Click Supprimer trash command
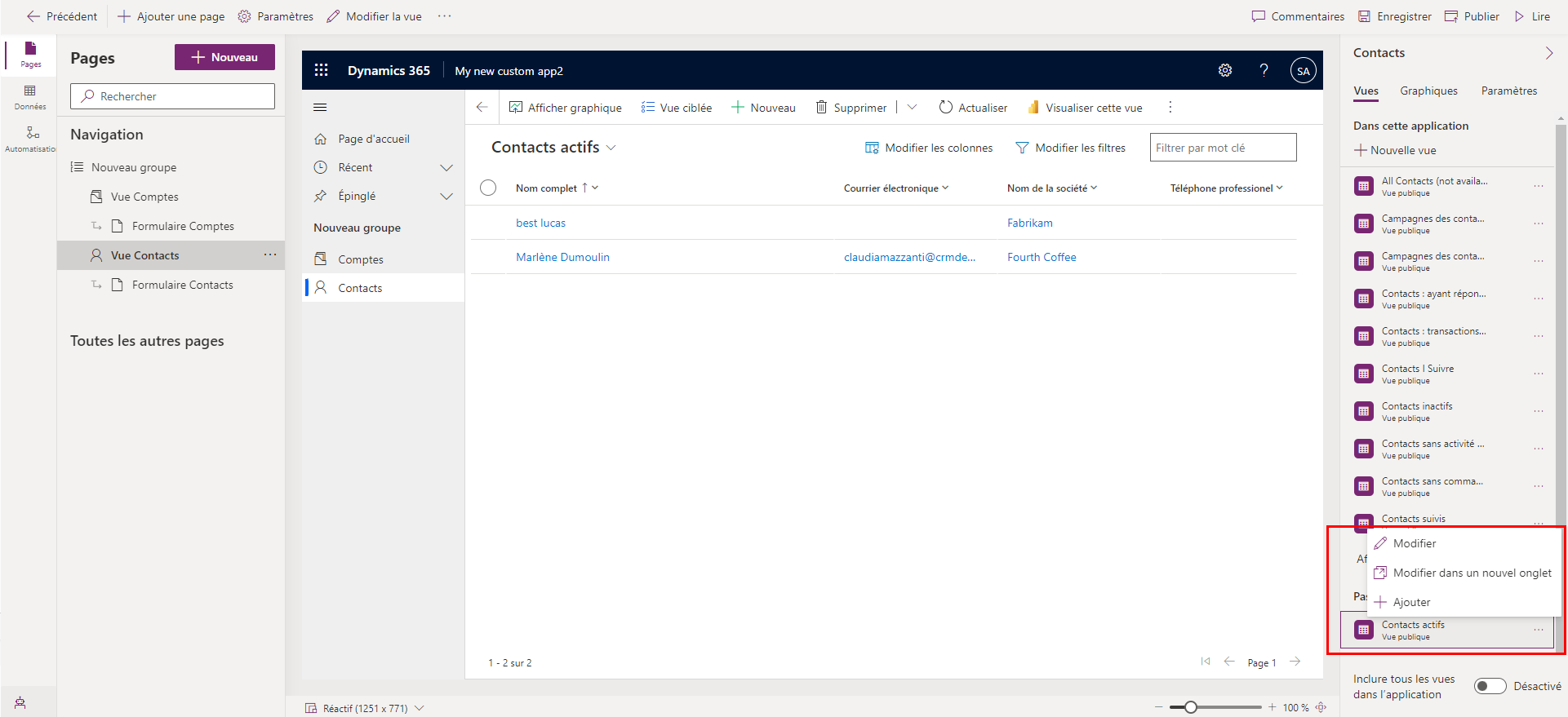 point(851,108)
